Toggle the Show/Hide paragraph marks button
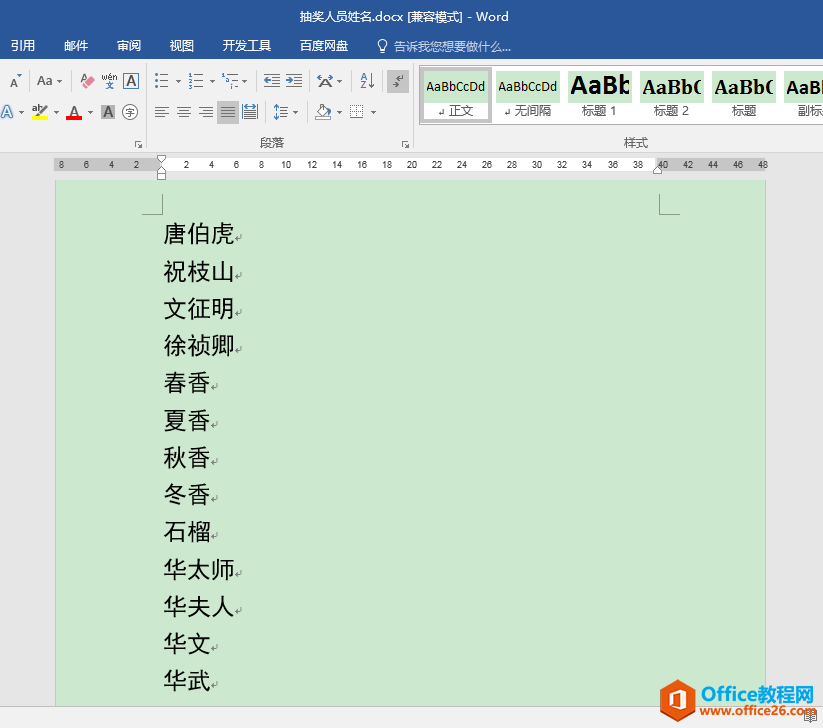The width and height of the screenshot is (823, 728). tap(398, 81)
